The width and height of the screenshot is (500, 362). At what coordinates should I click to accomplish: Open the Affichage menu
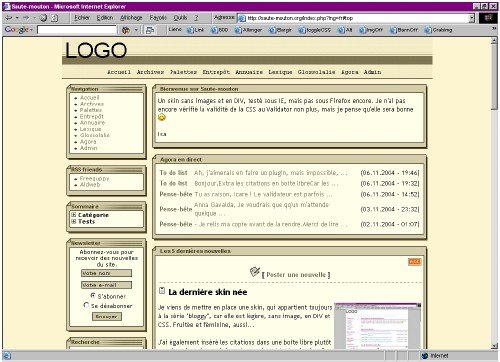point(131,18)
